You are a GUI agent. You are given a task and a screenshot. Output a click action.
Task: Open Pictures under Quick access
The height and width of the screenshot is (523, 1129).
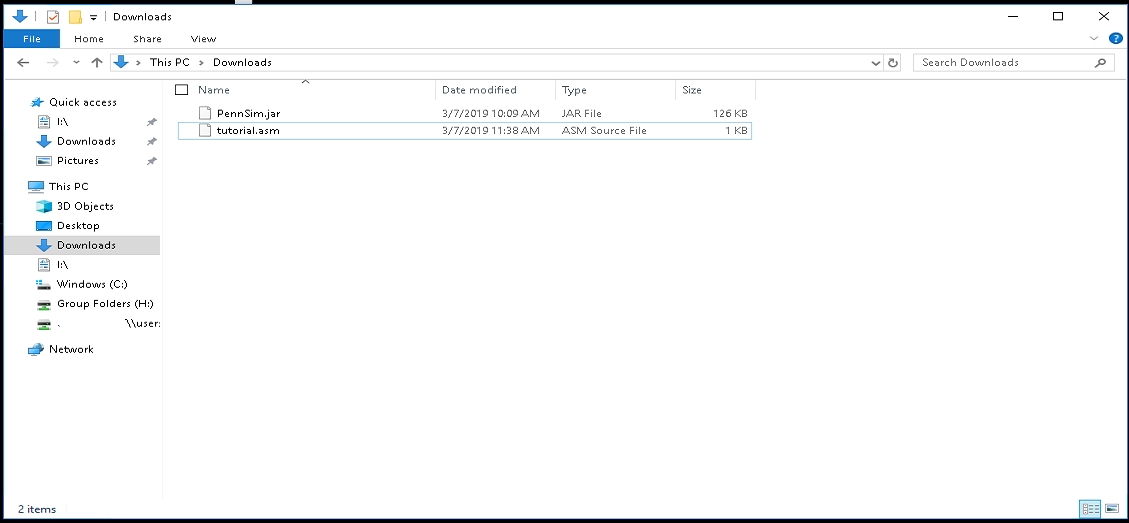[x=78, y=161]
